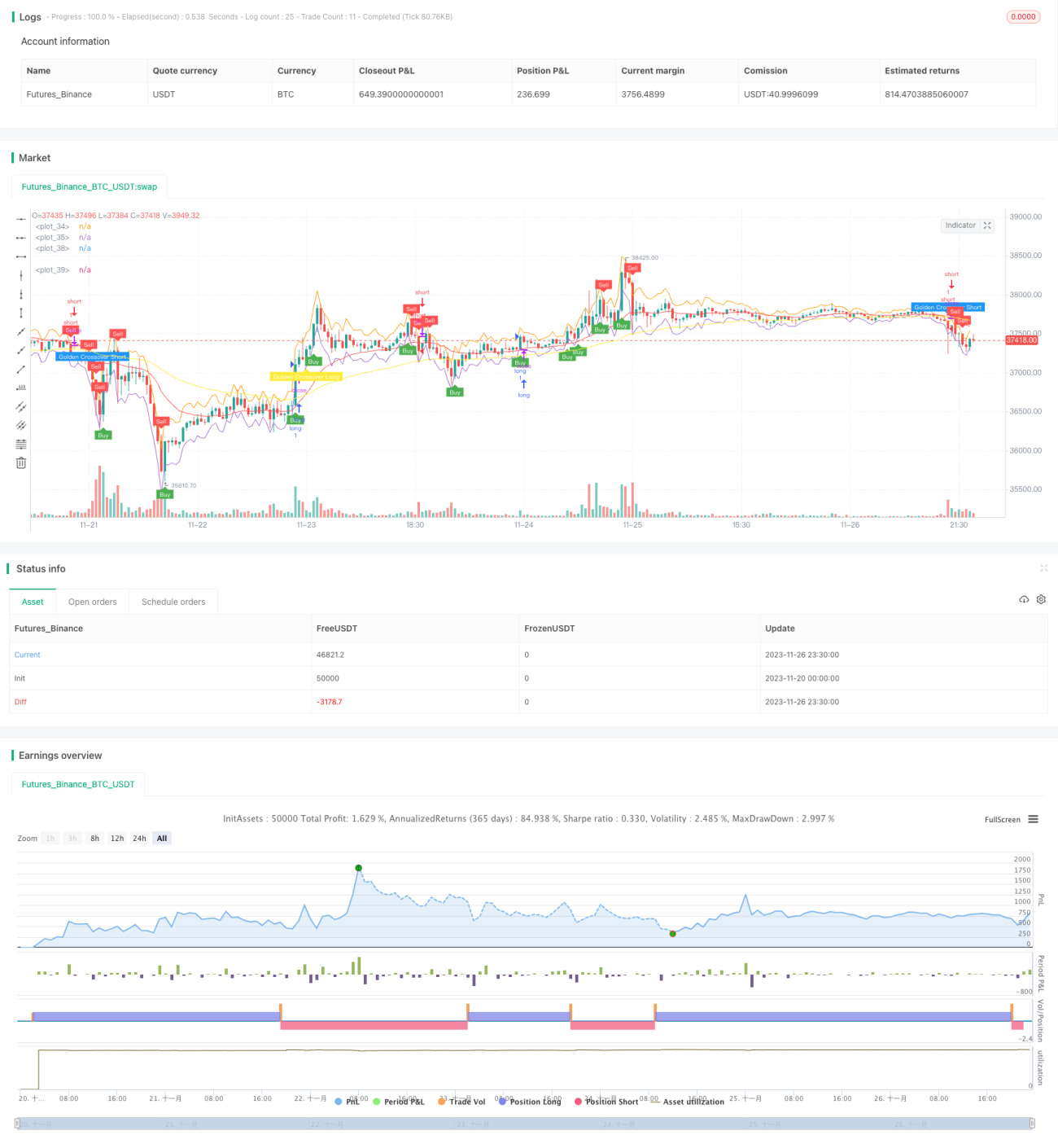Open the earnings chart hamburger export menu
Image resolution: width=1058 pixels, height=1148 pixels.
[1033, 819]
